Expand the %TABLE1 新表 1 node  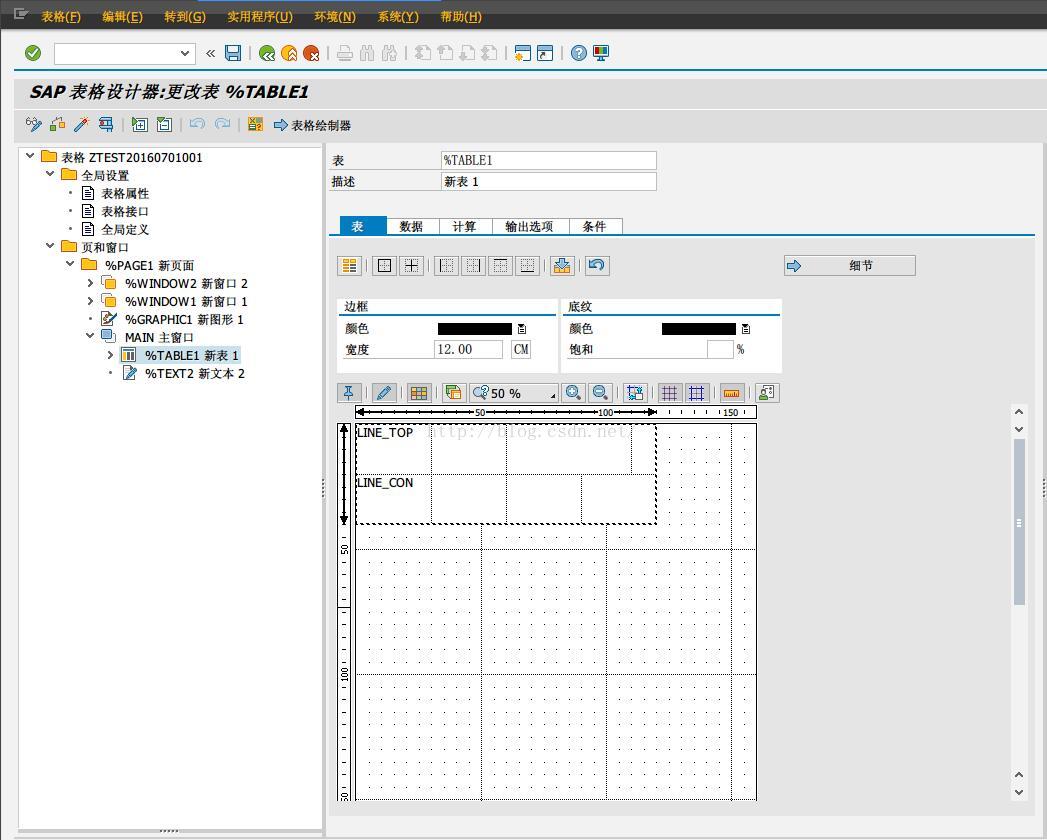(110, 355)
